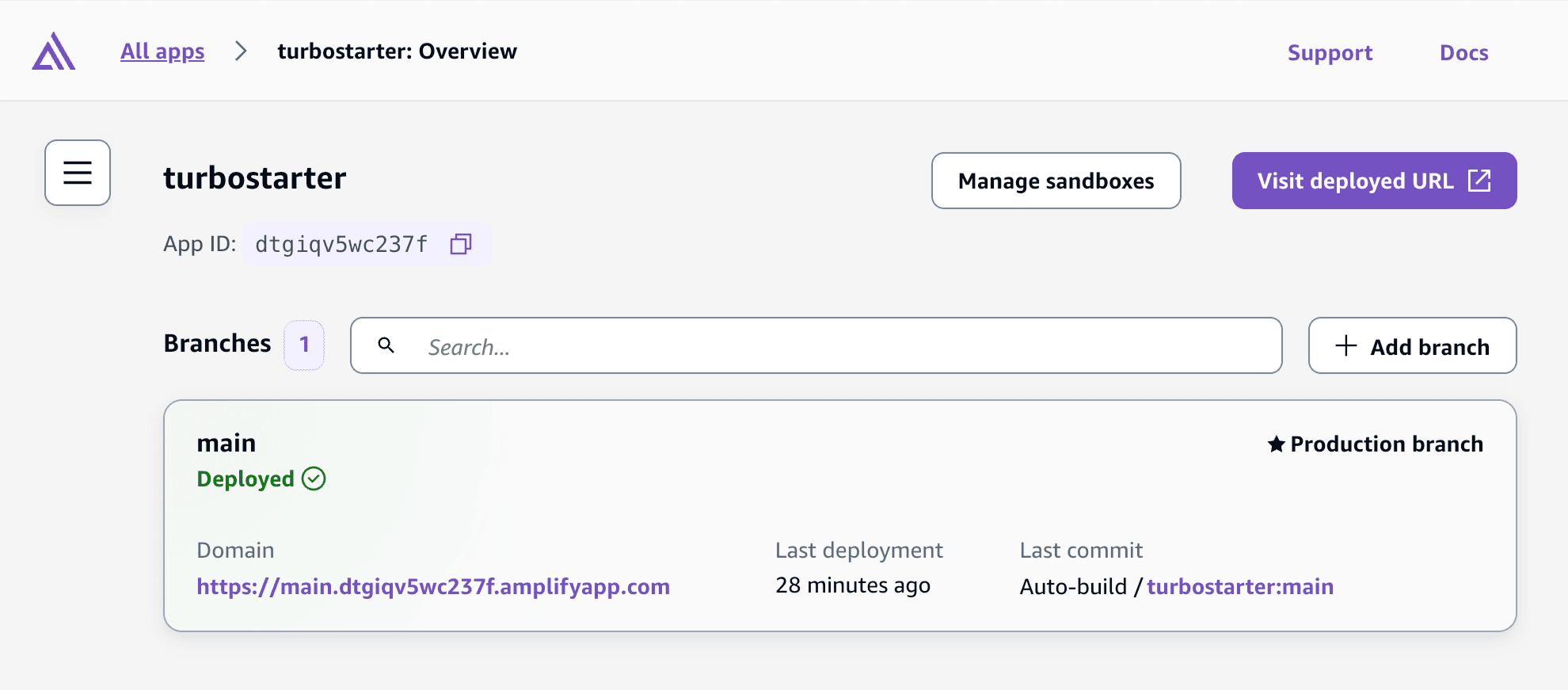1568x690 pixels.
Task: Go to All apps breadcrumb link
Action: 162,51
